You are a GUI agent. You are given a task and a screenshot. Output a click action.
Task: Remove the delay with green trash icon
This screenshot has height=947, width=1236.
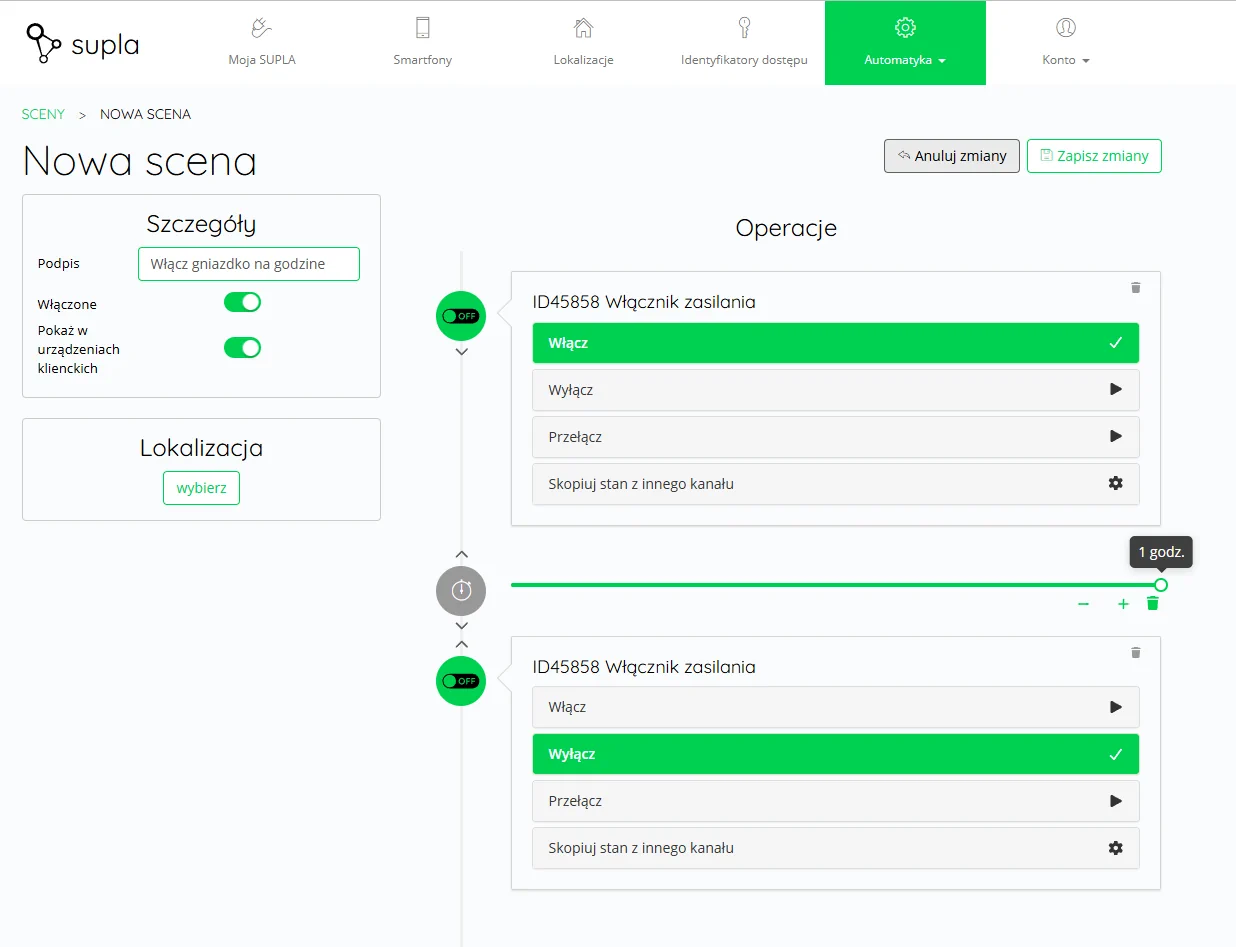1152,603
